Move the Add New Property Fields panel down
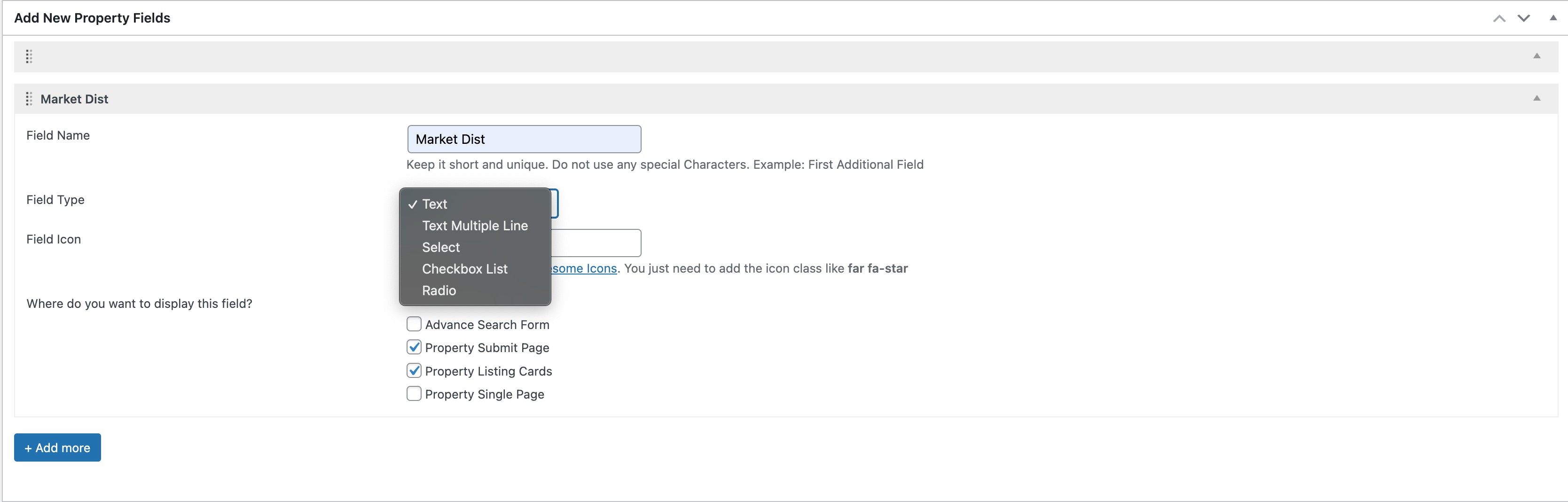This screenshot has width=1568, height=502. pos(1523,18)
